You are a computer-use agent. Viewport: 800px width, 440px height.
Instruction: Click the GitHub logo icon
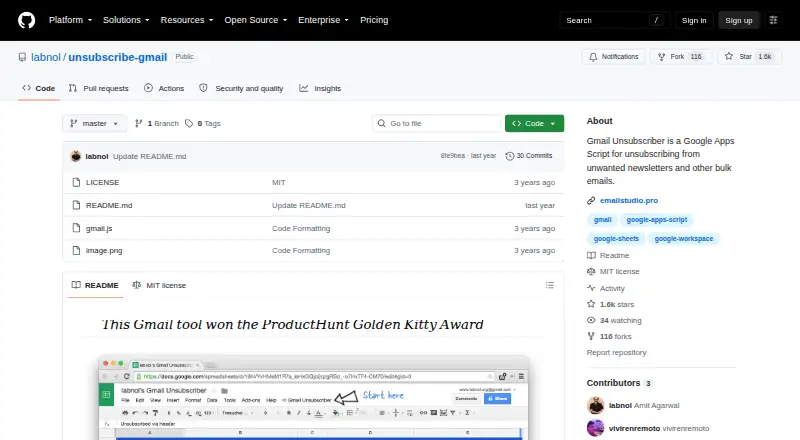point(27,20)
